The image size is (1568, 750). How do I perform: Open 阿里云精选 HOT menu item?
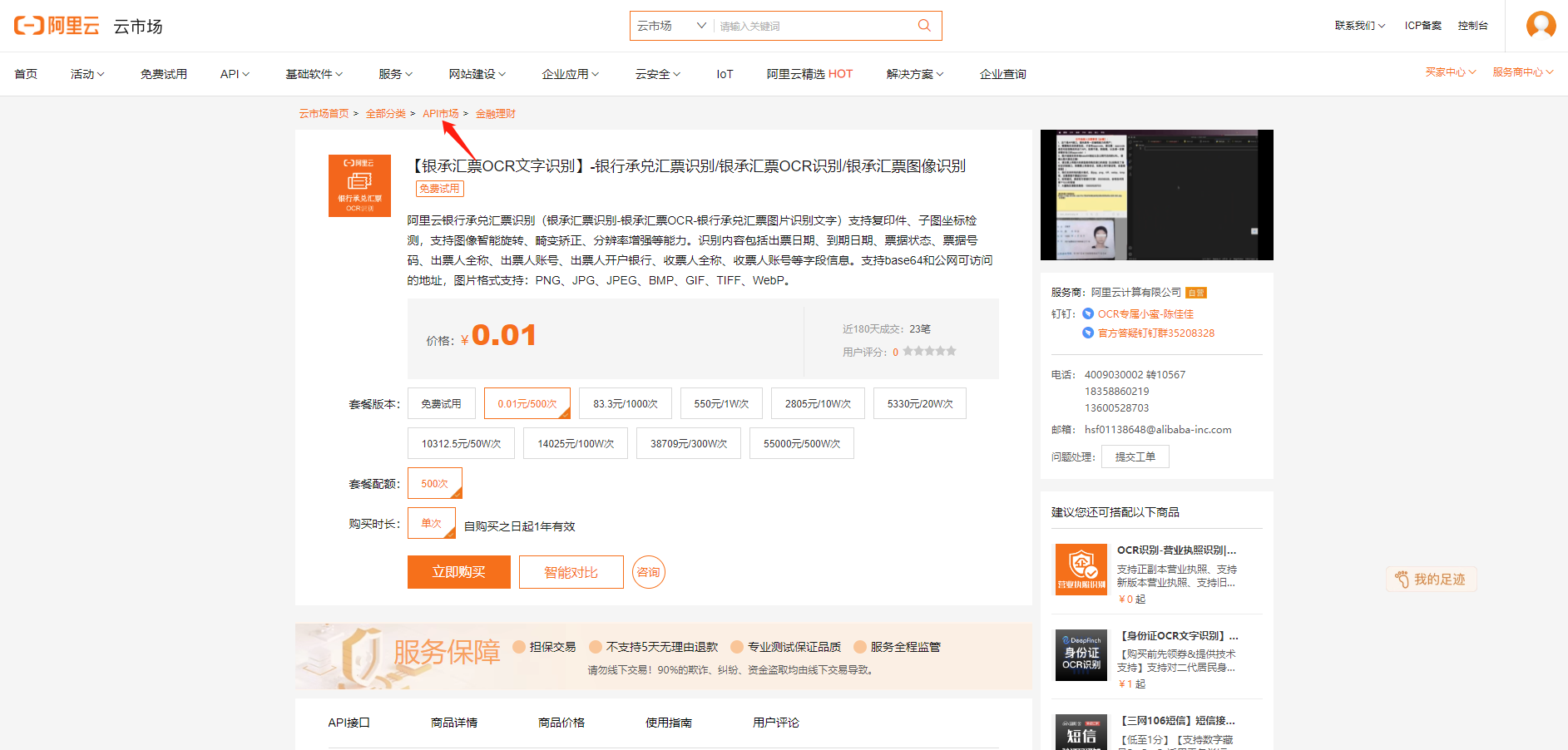(809, 74)
